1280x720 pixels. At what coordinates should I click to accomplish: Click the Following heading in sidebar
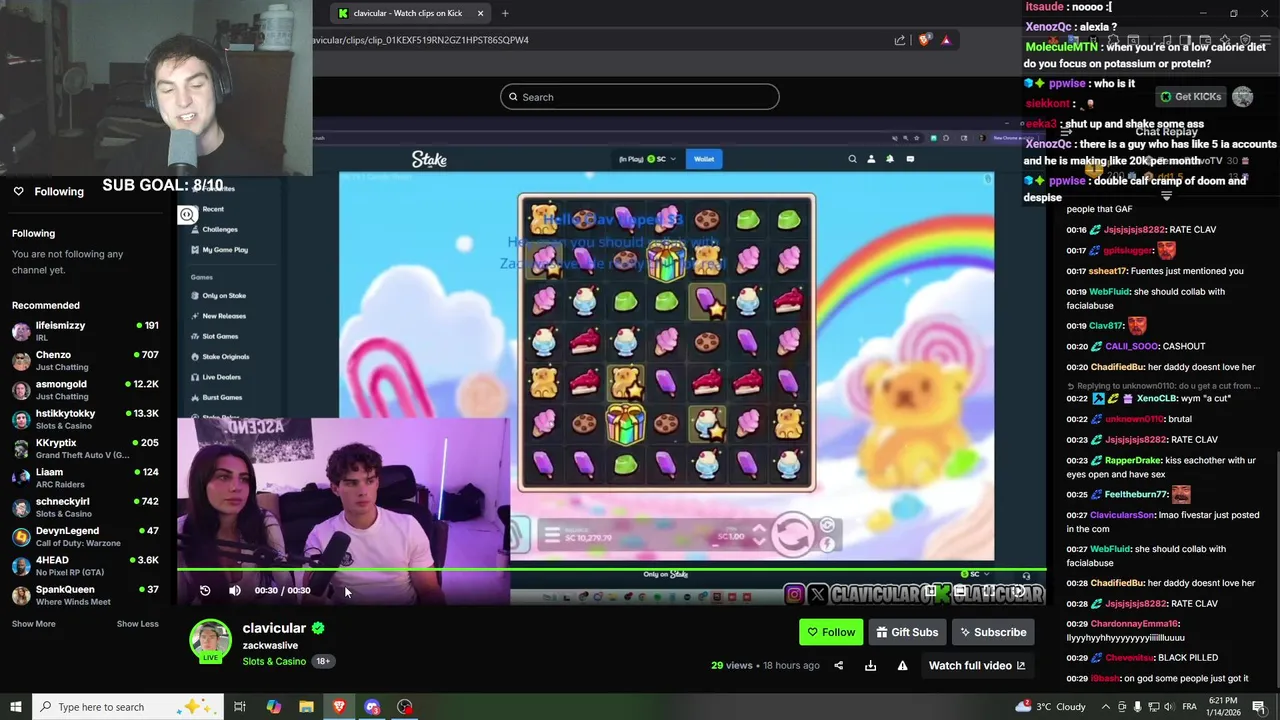pos(33,233)
